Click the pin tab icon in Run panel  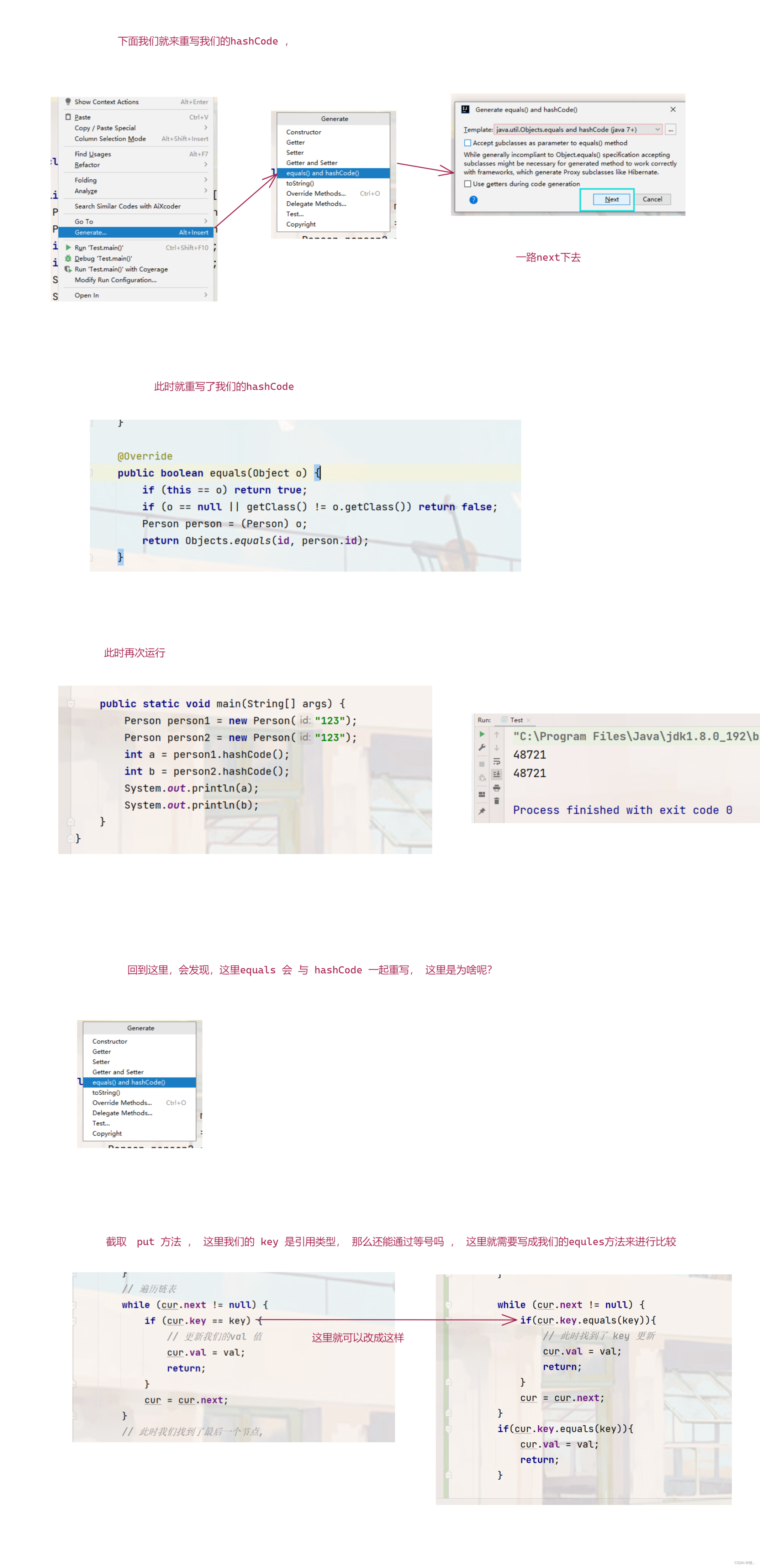pos(482,811)
